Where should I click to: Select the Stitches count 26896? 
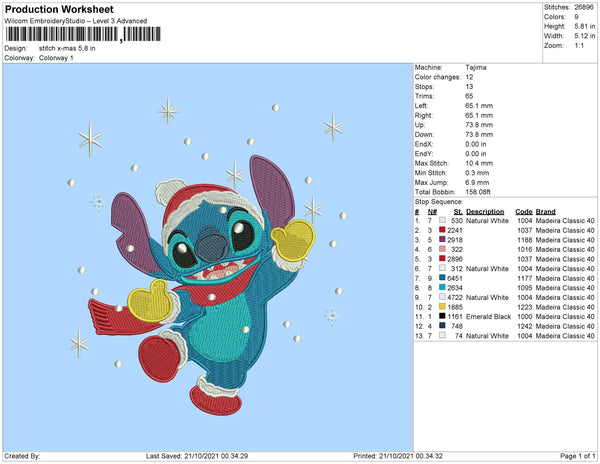(584, 7)
